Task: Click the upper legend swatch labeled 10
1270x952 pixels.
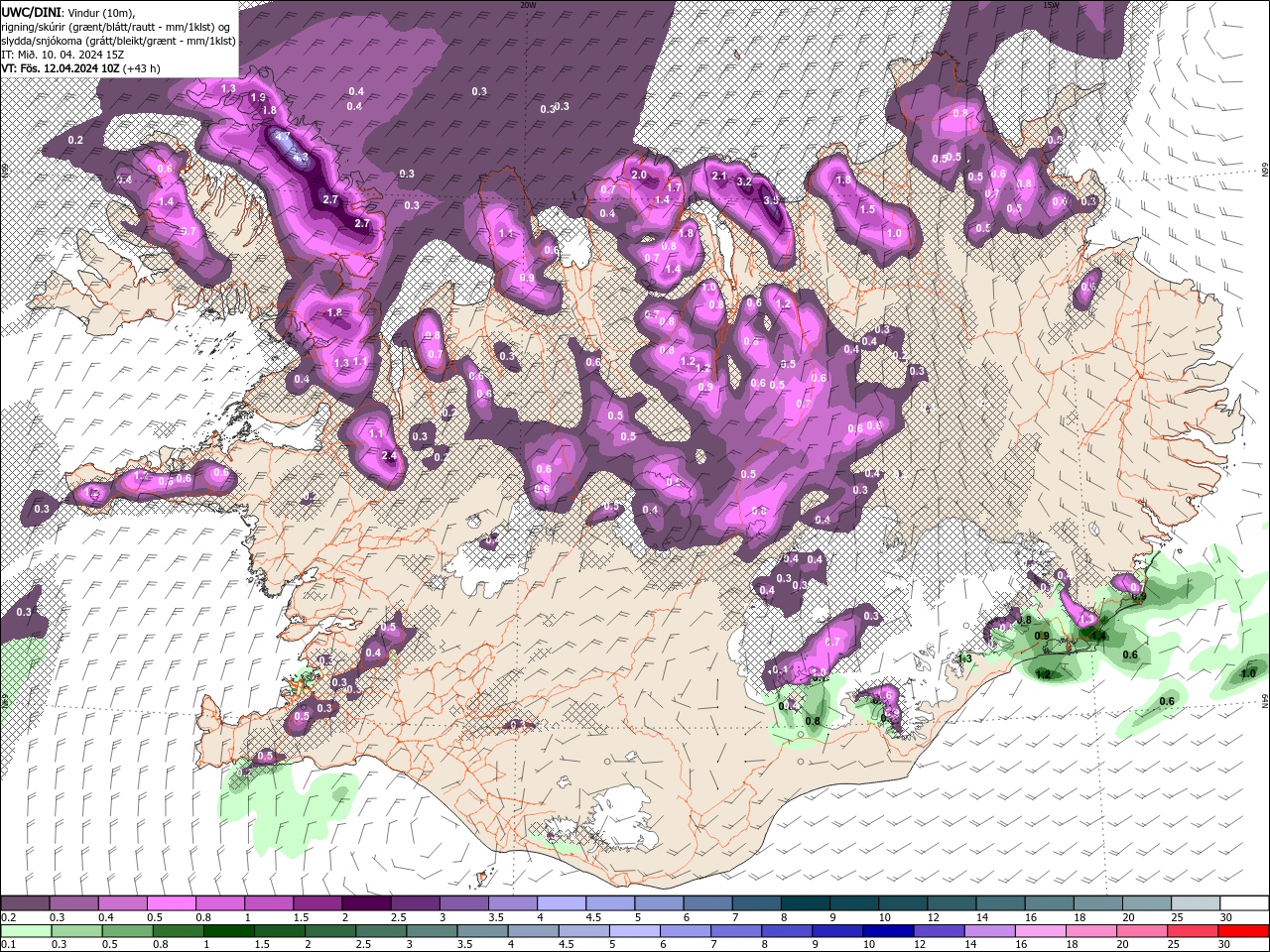Action: (x=903, y=903)
